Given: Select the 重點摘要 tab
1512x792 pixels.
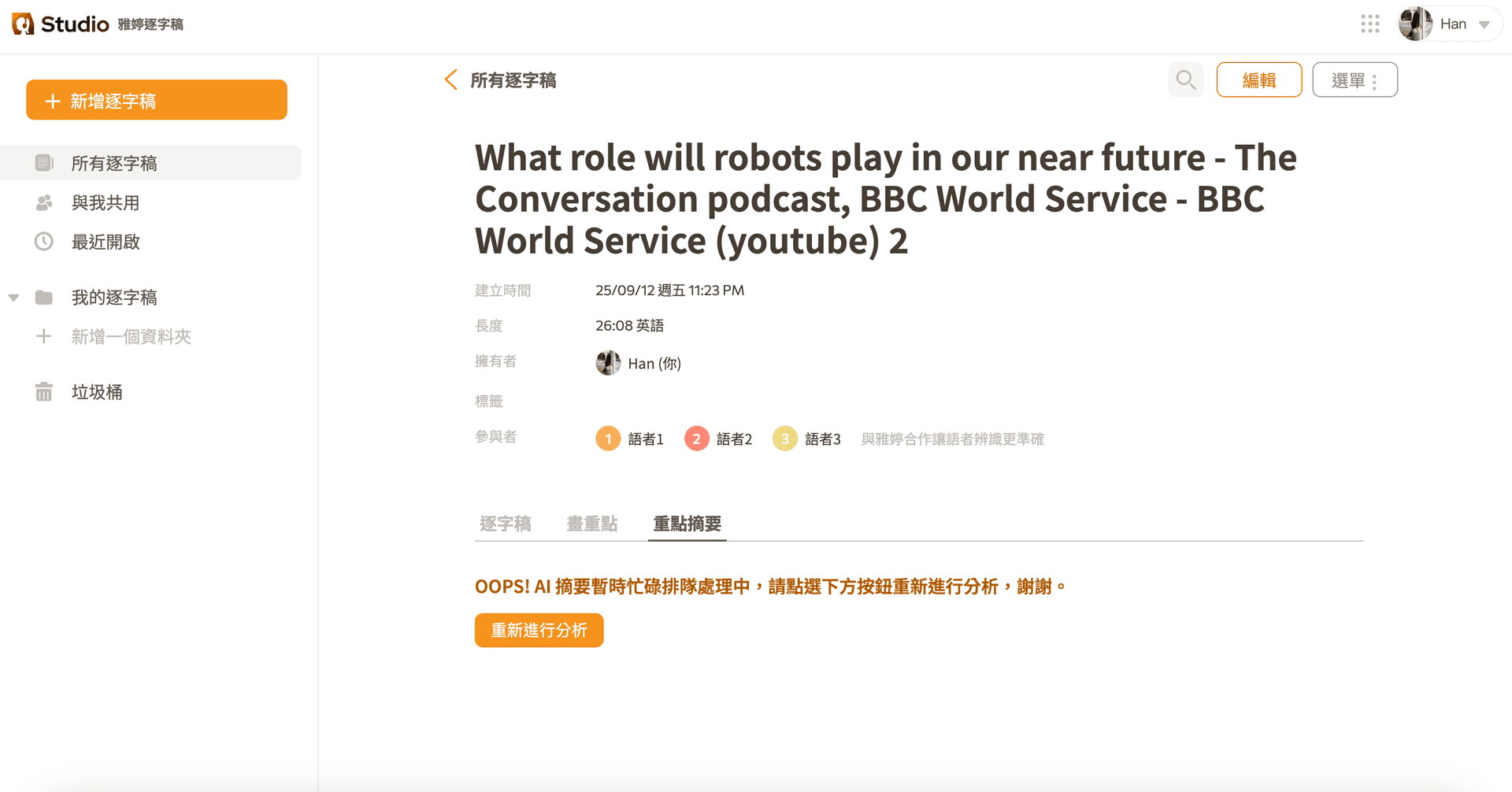Looking at the screenshot, I should tap(687, 524).
